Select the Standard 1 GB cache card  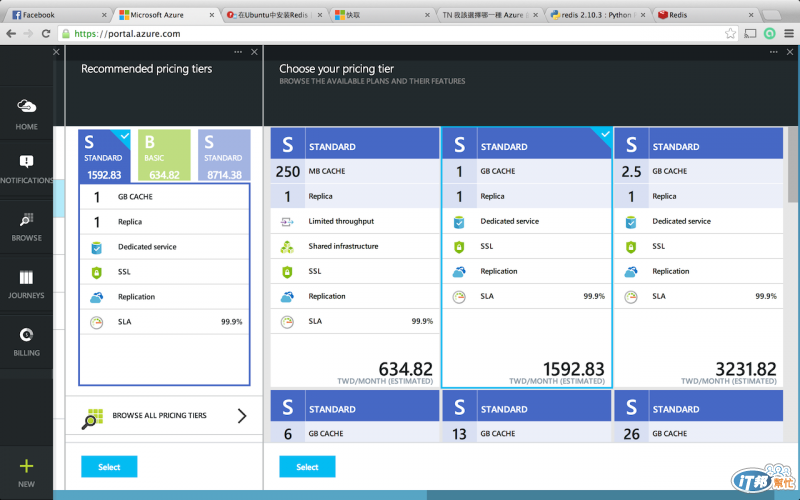tap(527, 258)
